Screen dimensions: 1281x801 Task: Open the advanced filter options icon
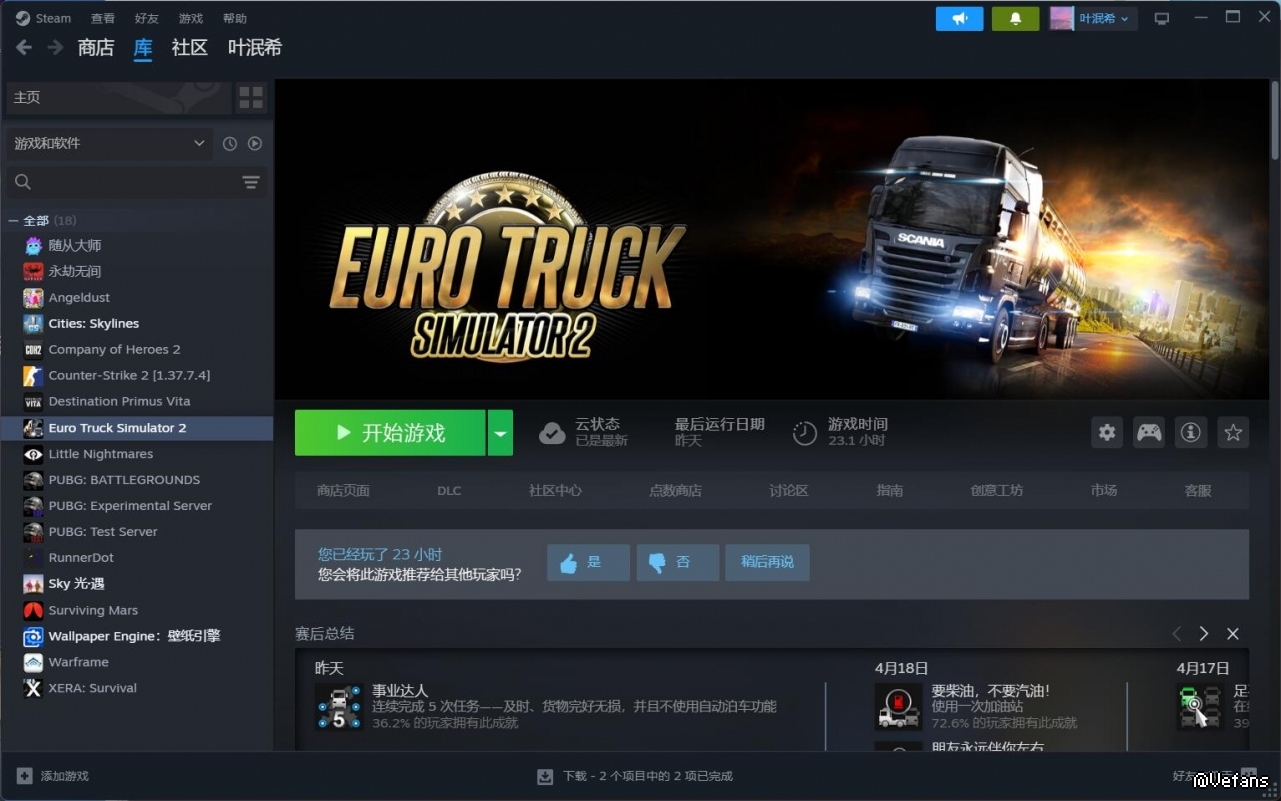(x=251, y=181)
